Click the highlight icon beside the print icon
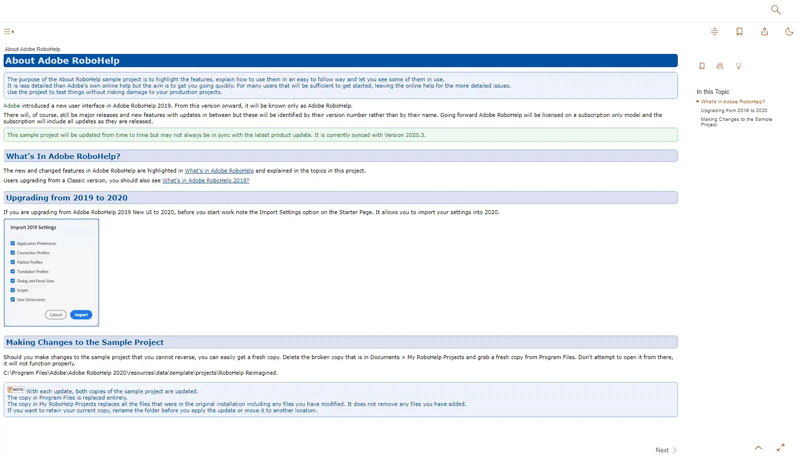This screenshot has width=800, height=456. [x=738, y=66]
